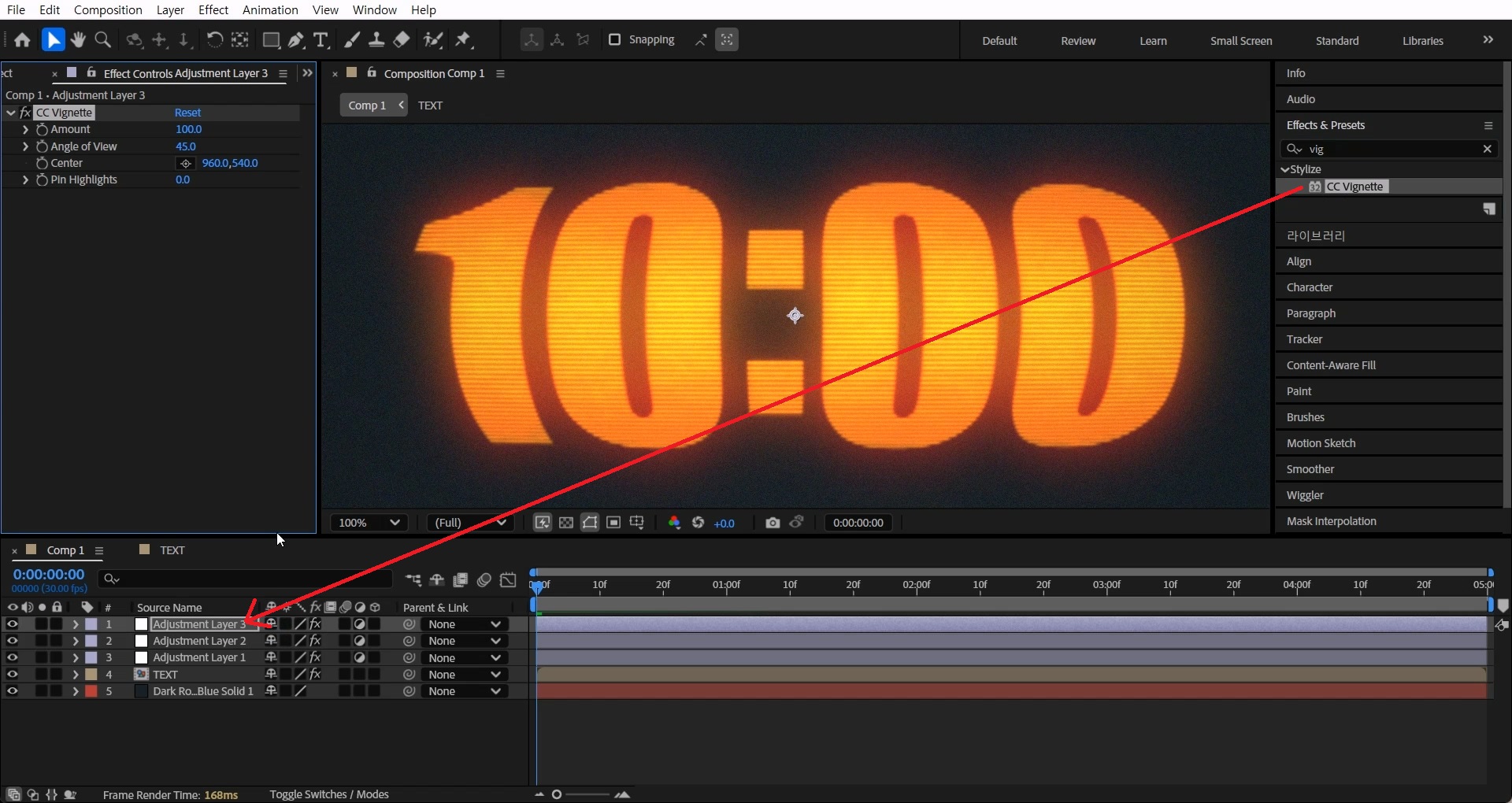1512x803 pixels.
Task: Click Reset for CC Vignette
Action: 187,113
